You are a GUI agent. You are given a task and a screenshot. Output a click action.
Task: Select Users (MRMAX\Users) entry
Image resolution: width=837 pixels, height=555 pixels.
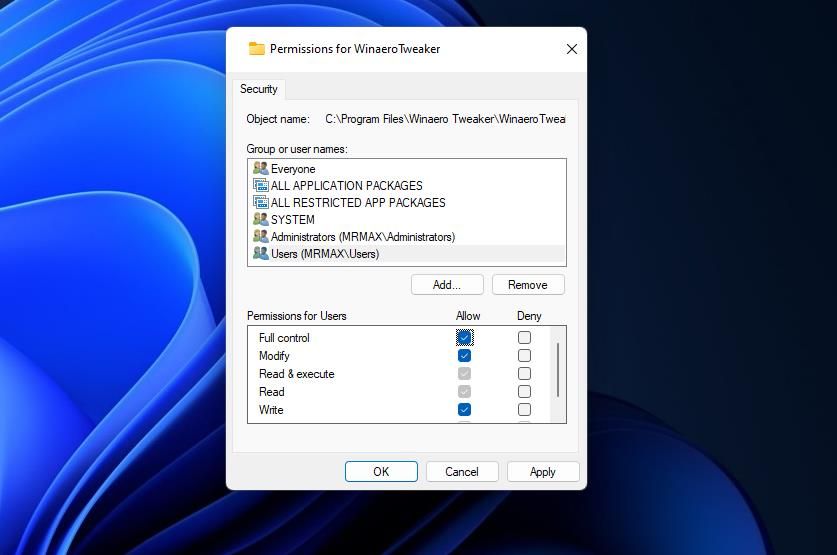[x=406, y=253]
